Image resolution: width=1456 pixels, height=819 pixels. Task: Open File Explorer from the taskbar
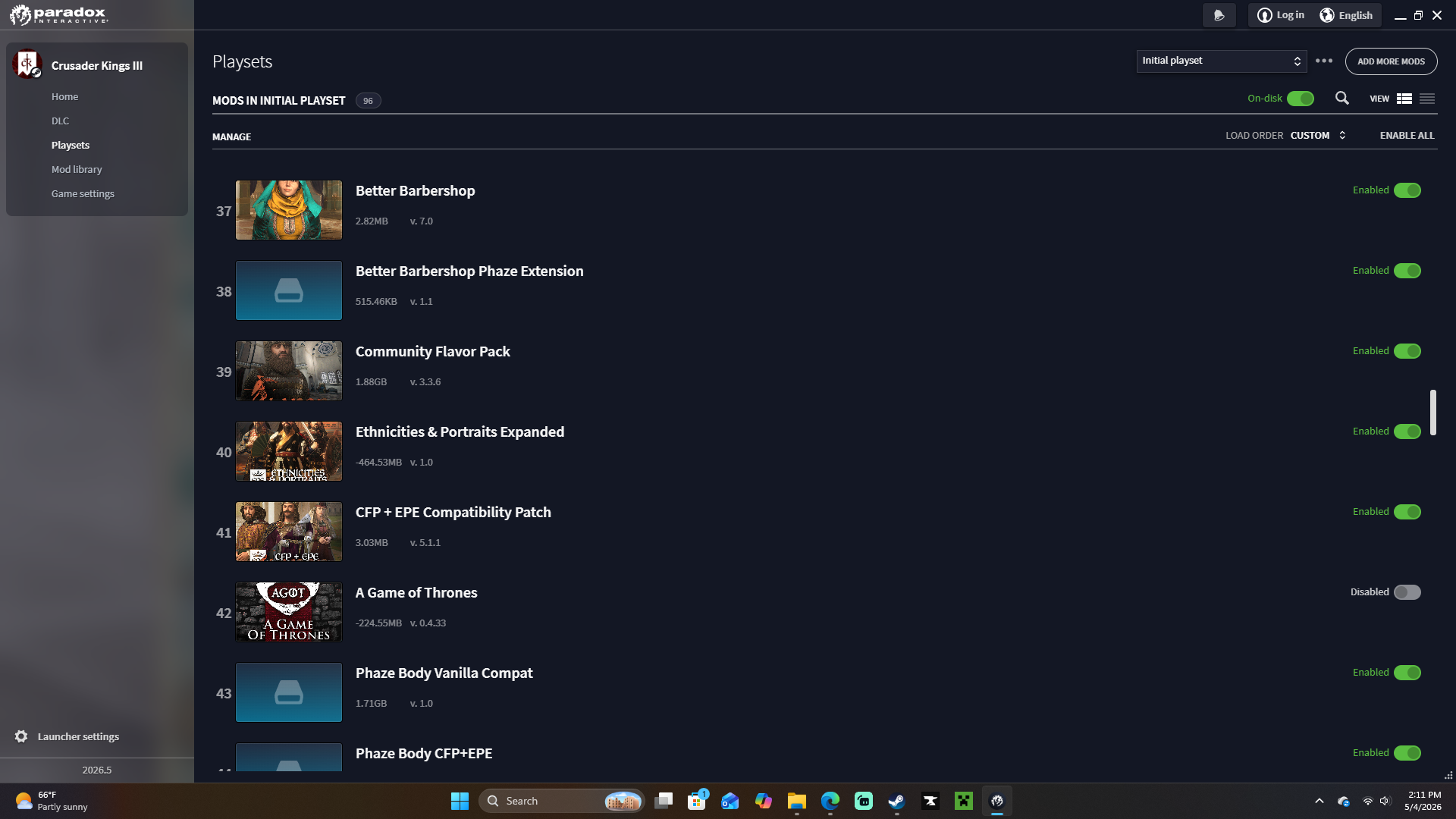[x=797, y=801]
